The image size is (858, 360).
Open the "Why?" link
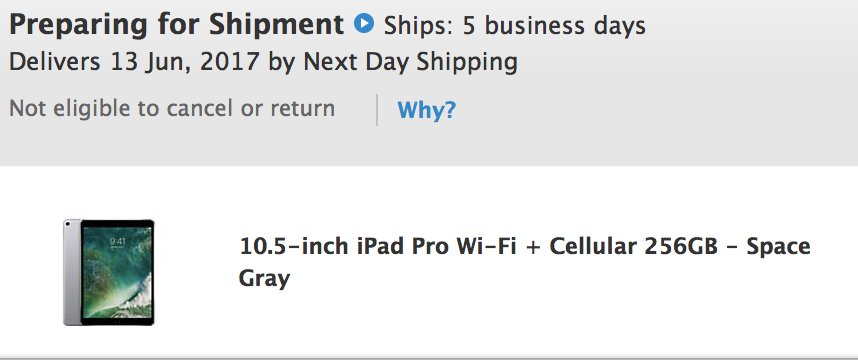[x=426, y=109]
